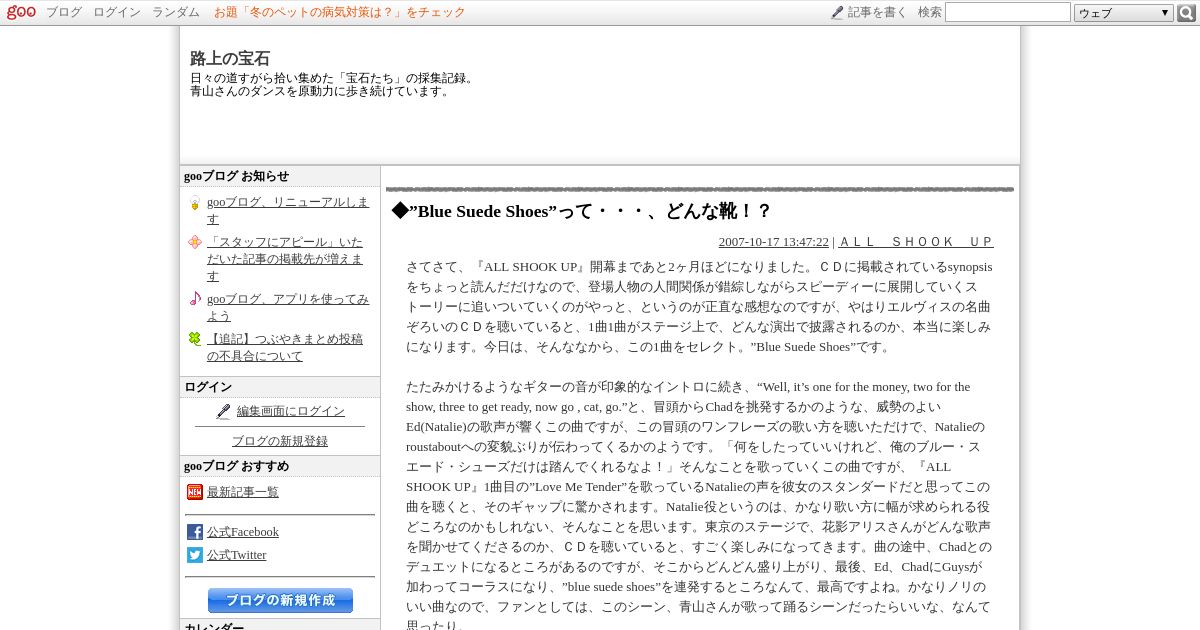Open the ＡＬＬ ＳＨＯＯＫ ＵＰ category link
Image resolution: width=1200 pixels, height=630 pixels.
coord(916,242)
